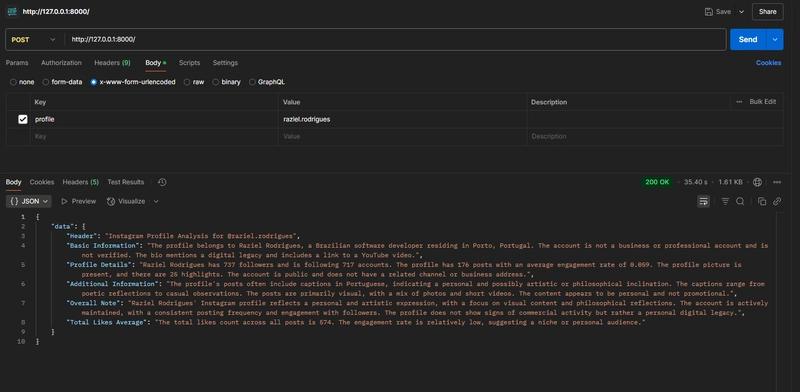Image resolution: width=800 pixels, height=392 pixels.
Task: Click the Save floppy disk icon
Action: 709,12
